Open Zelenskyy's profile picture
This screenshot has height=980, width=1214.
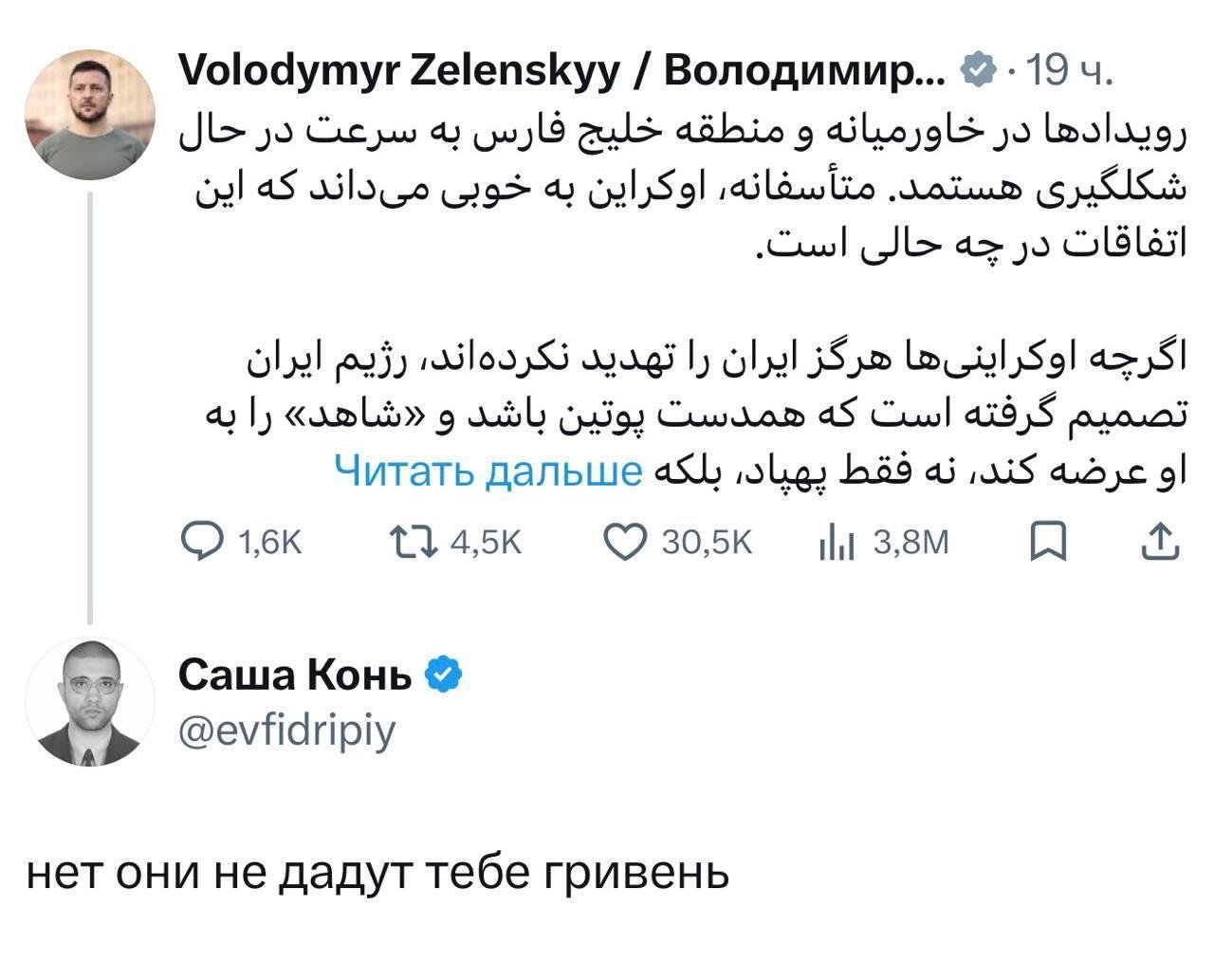coord(90,115)
